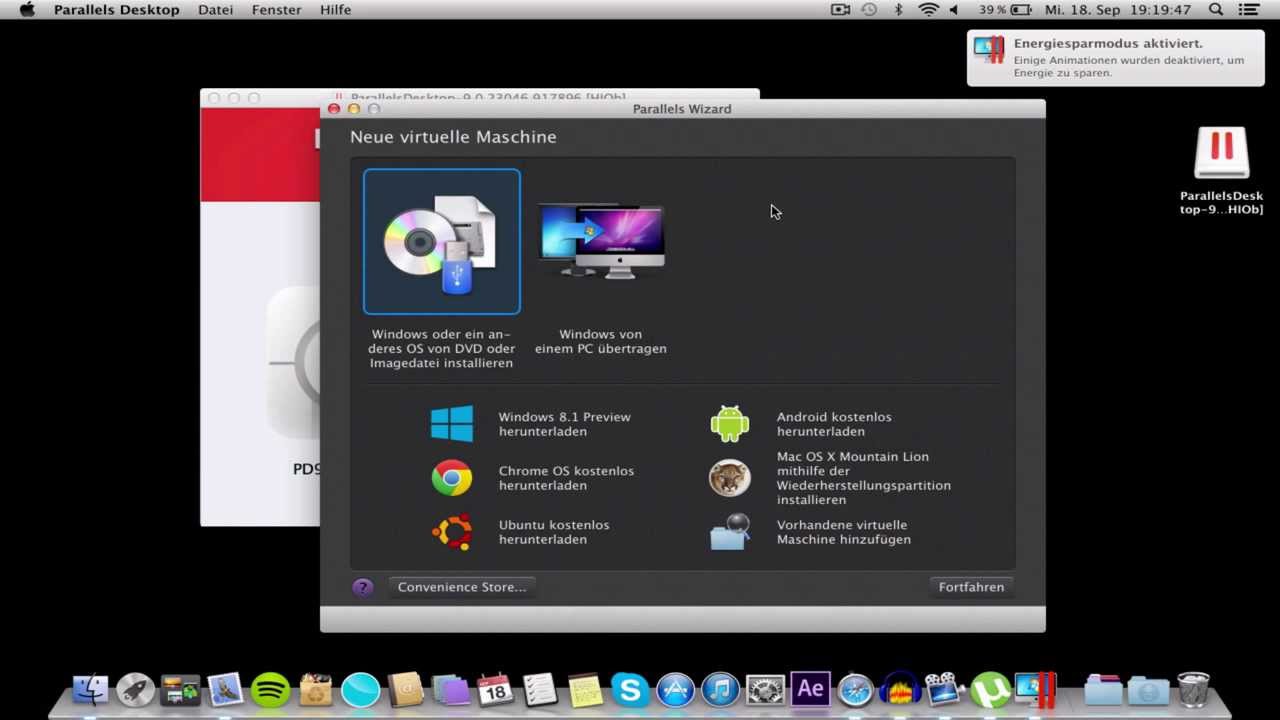Click the Windows 8.1 Preview logo icon
The width and height of the screenshot is (1280, 720).
coord(452,424)
